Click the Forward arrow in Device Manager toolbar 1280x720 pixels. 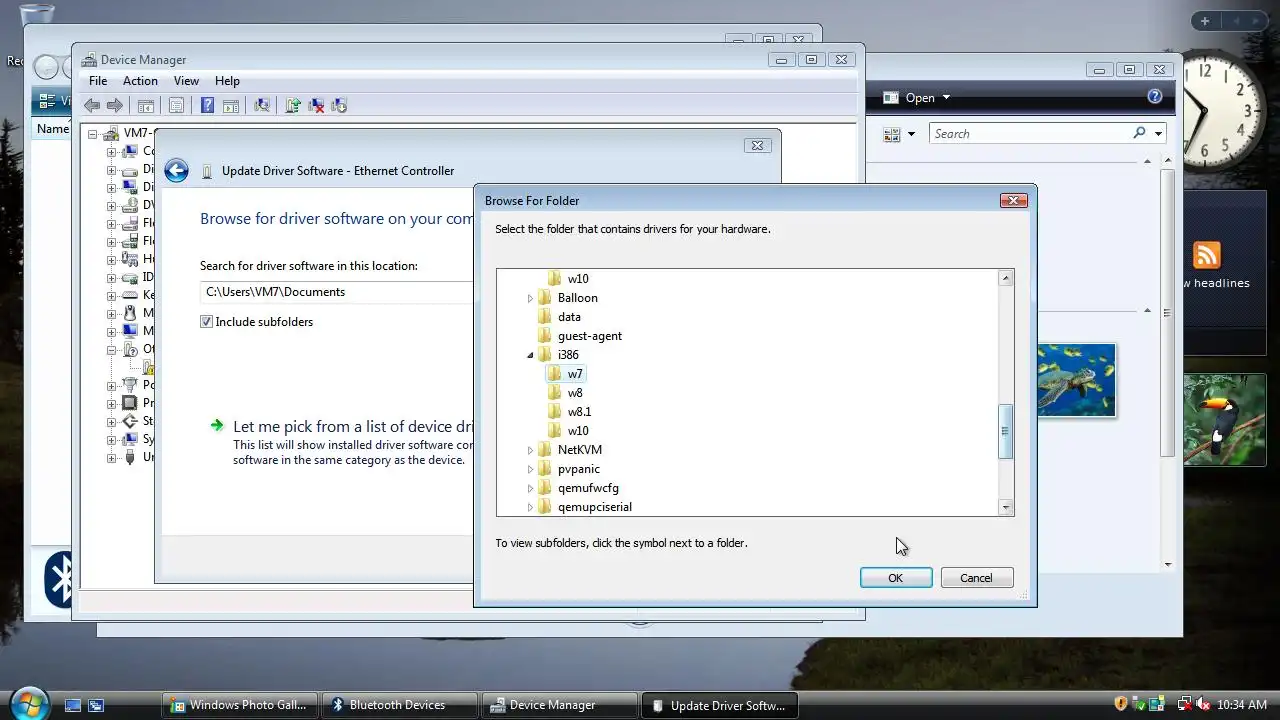[x=115, y=105]
